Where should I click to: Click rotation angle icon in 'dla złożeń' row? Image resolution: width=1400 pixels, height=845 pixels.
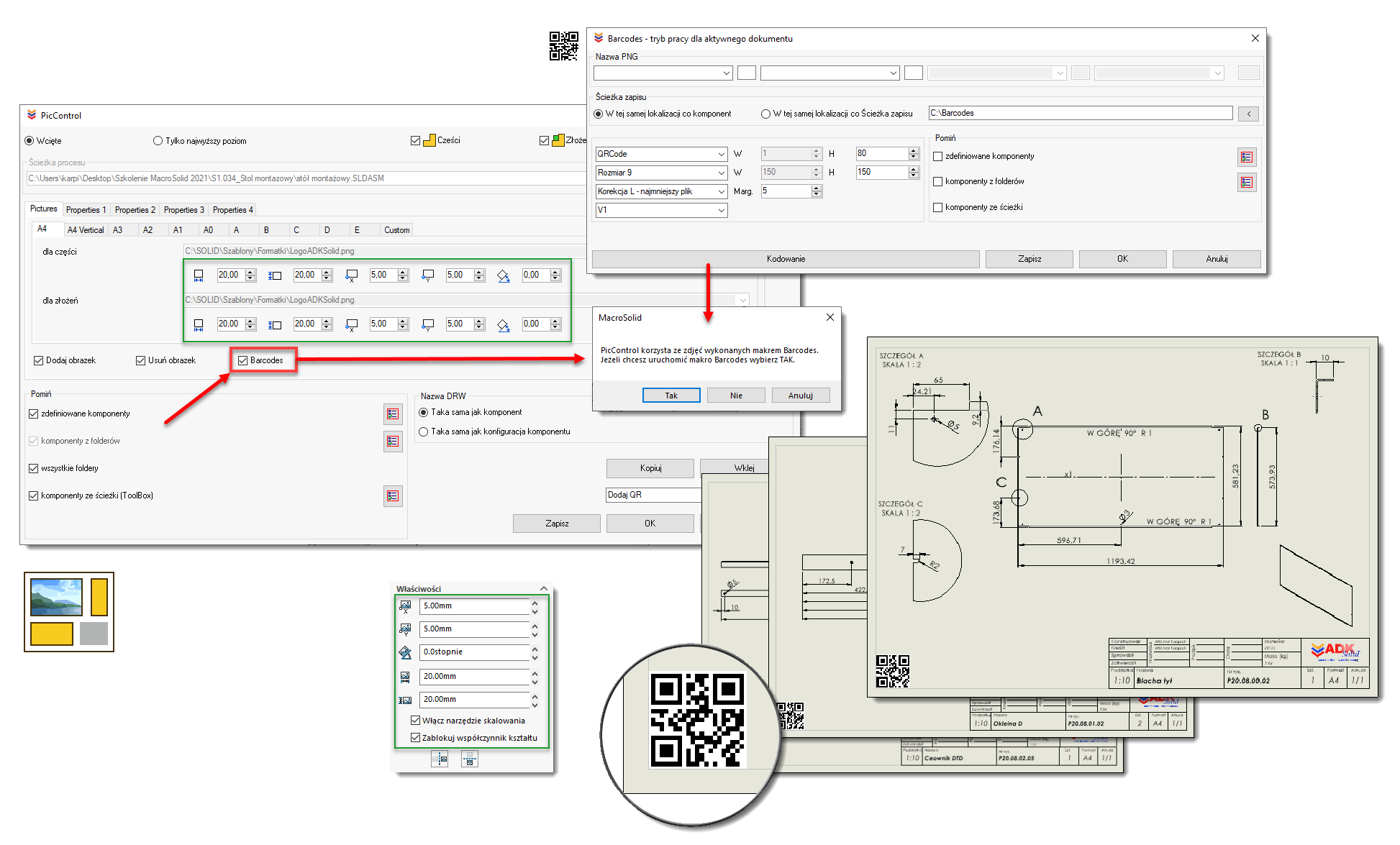pos(504,324)
